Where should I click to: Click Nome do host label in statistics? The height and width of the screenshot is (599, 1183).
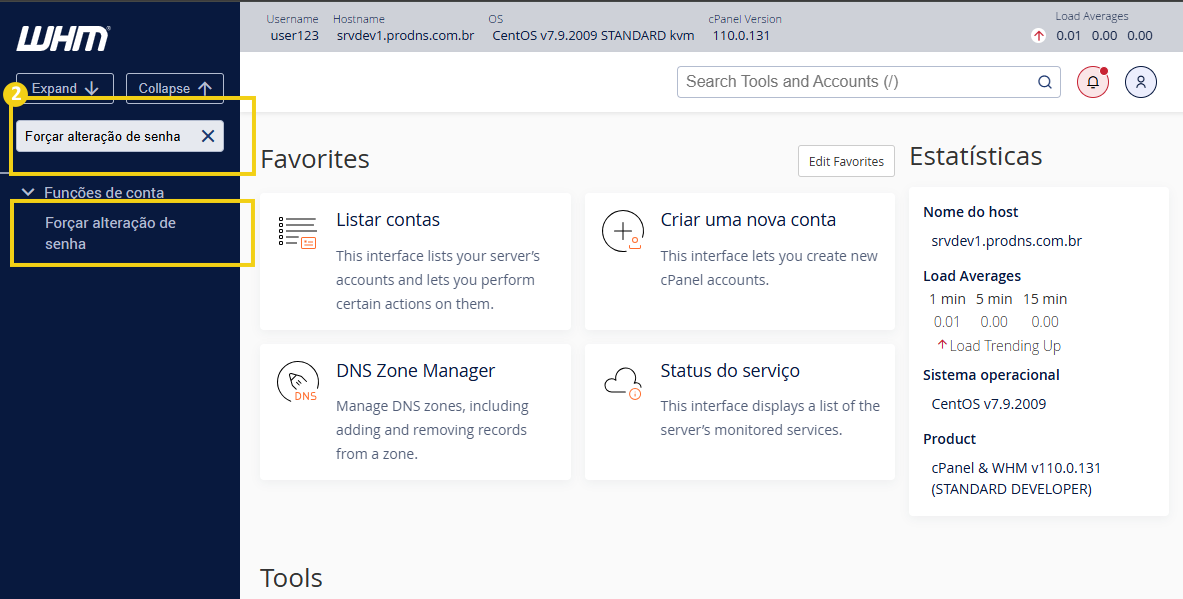tap(970, 213)
